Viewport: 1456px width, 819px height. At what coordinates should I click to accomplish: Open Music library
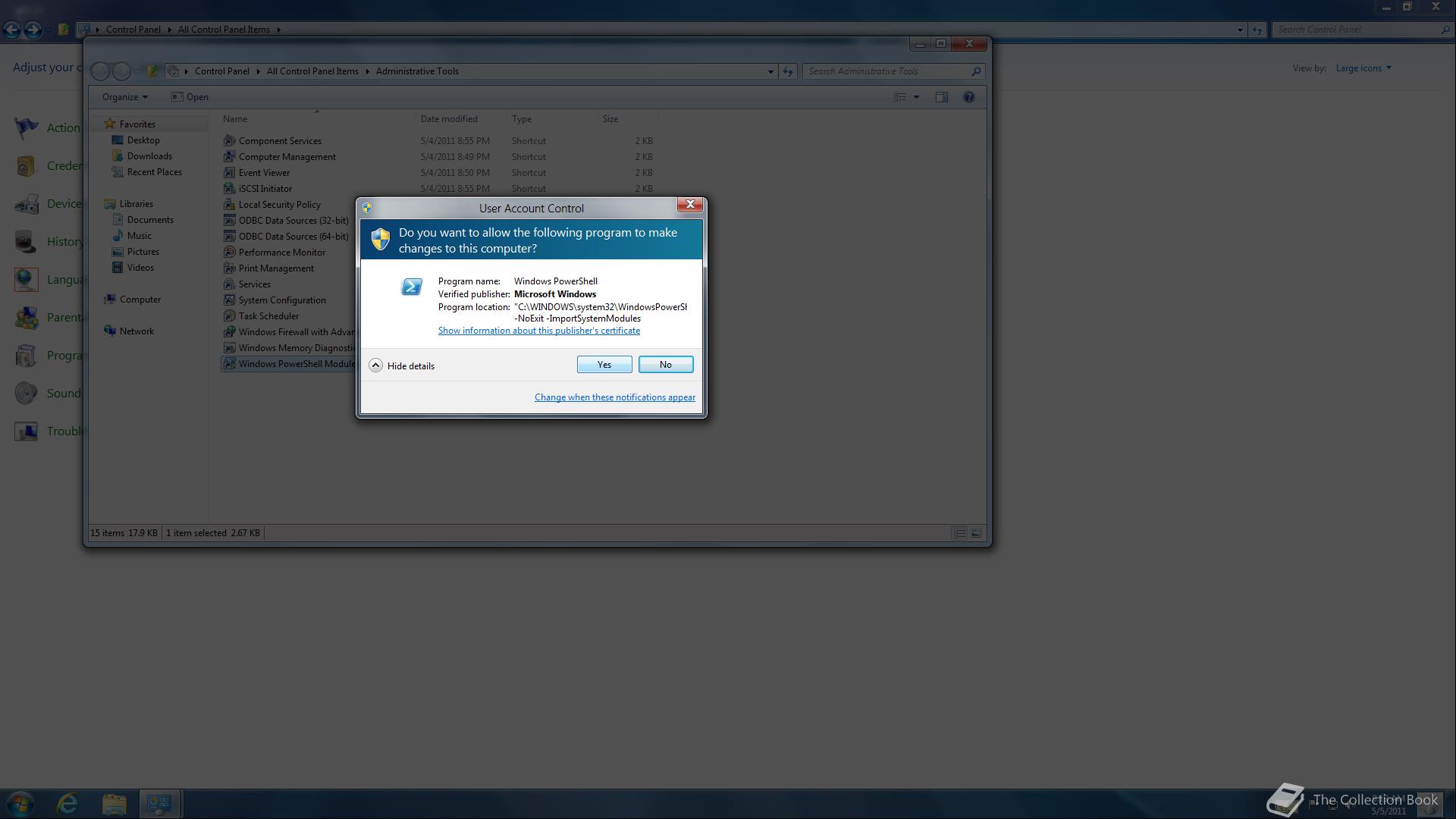tap(139, 236)
